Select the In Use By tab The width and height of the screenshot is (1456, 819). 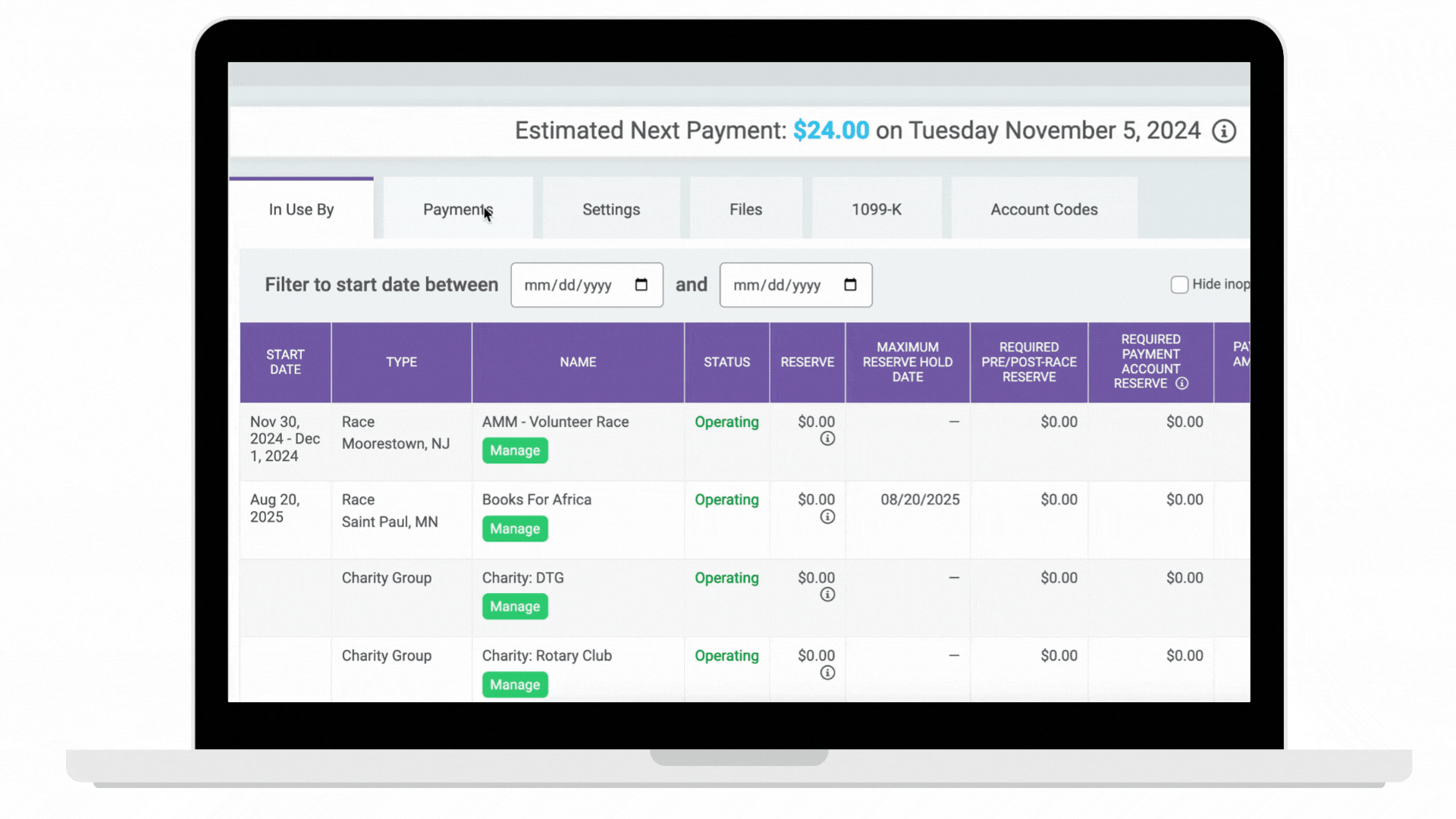pyautogui.click(x=301, y=209)
